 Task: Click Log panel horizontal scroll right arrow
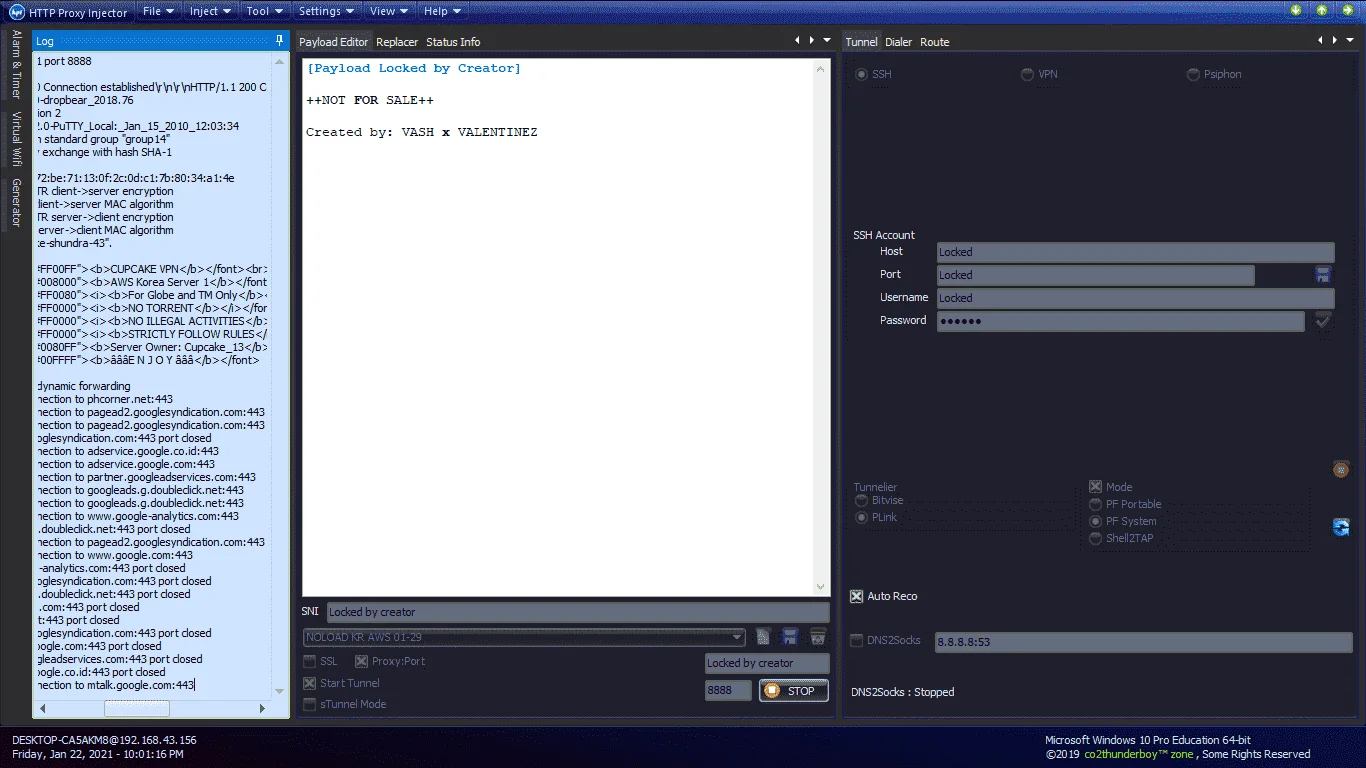(x=263, y=708)
